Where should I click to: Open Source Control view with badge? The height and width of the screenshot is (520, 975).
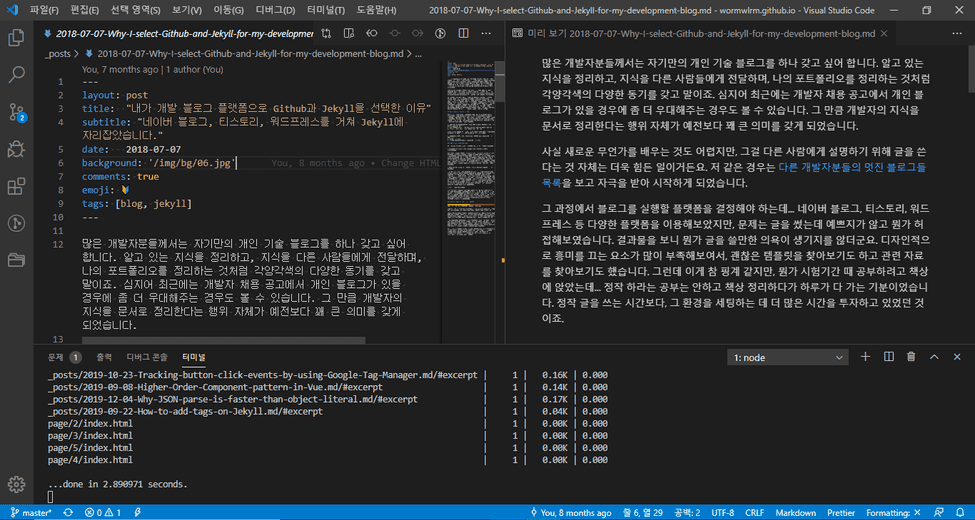click(x=16, y=112)
